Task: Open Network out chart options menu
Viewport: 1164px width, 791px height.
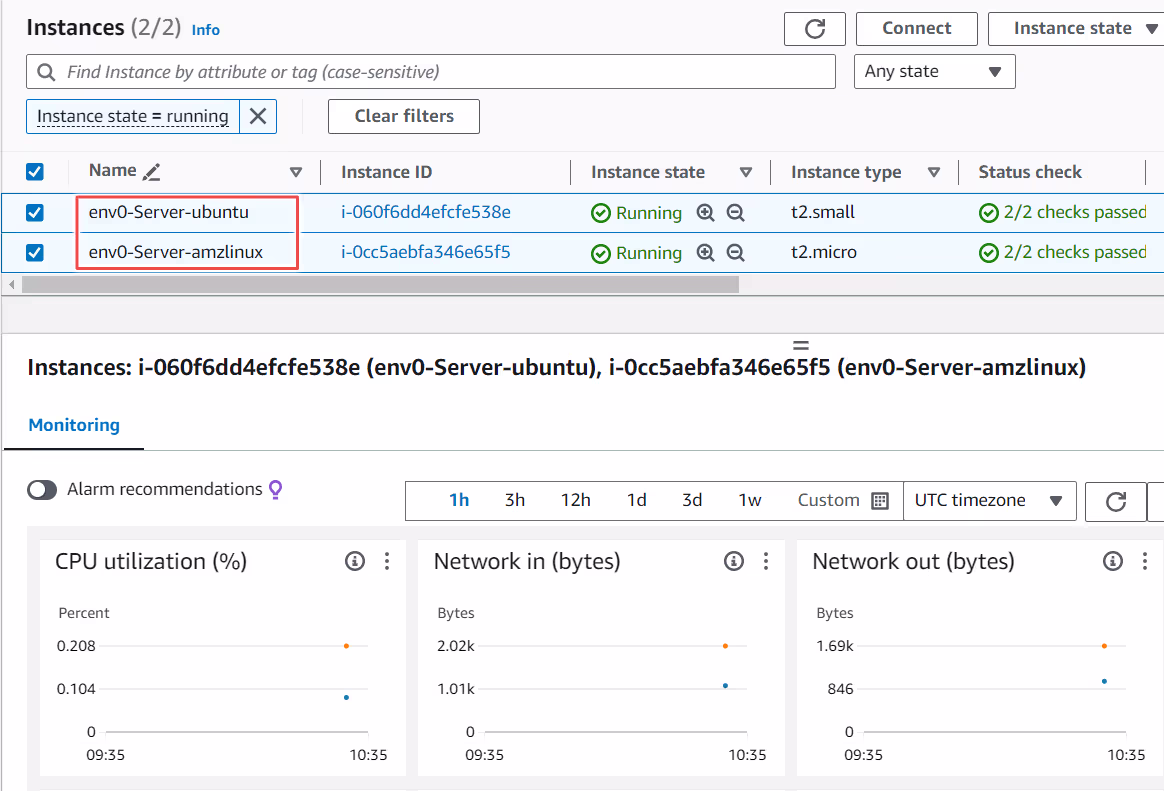Action: (x=1145, y=561)
